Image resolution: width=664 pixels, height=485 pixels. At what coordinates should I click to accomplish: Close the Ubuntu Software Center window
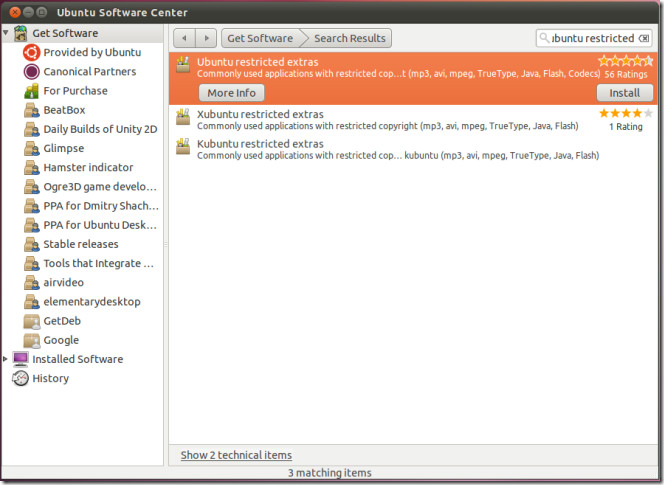[14, 12]
